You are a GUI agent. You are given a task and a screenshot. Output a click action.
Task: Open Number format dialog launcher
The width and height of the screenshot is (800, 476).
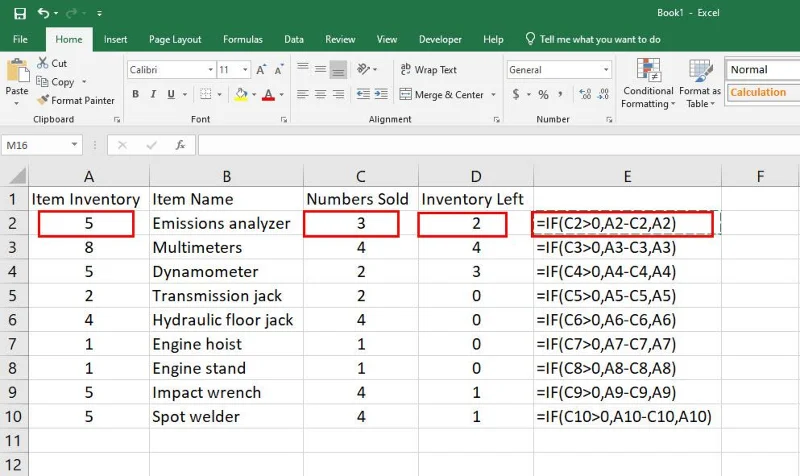[x=609, y=119]
